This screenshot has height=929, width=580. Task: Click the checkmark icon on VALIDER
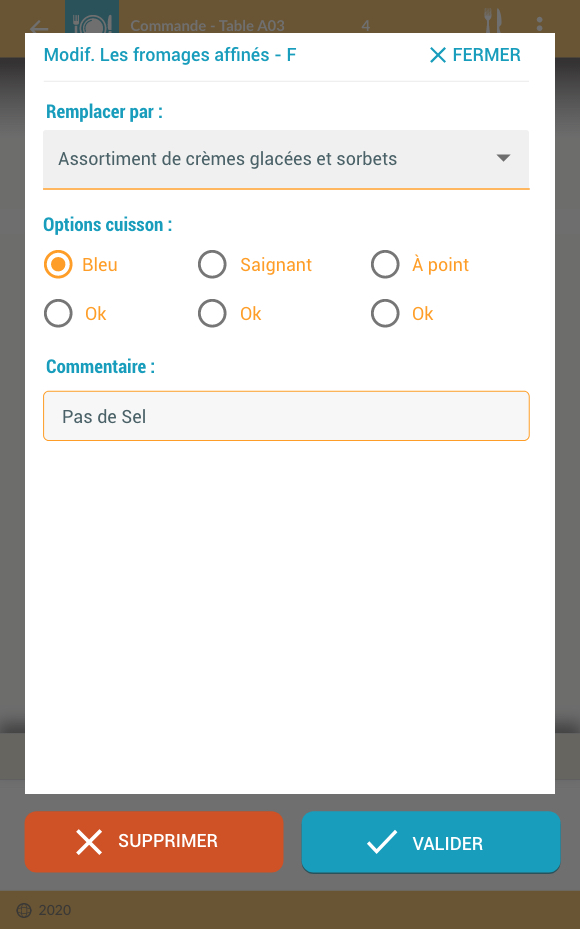pyautogui.click(x=382, y=842)
